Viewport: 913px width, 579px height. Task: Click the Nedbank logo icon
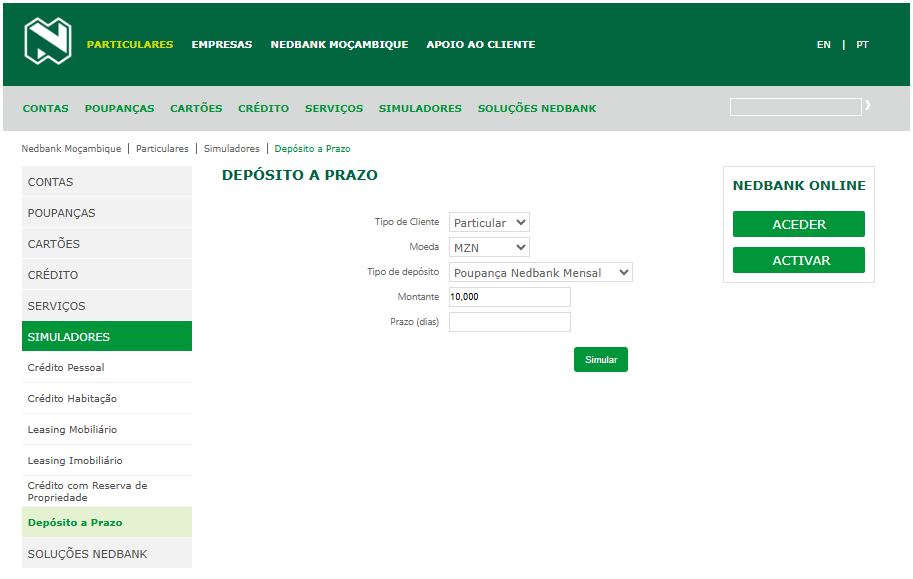click(48, 40)
